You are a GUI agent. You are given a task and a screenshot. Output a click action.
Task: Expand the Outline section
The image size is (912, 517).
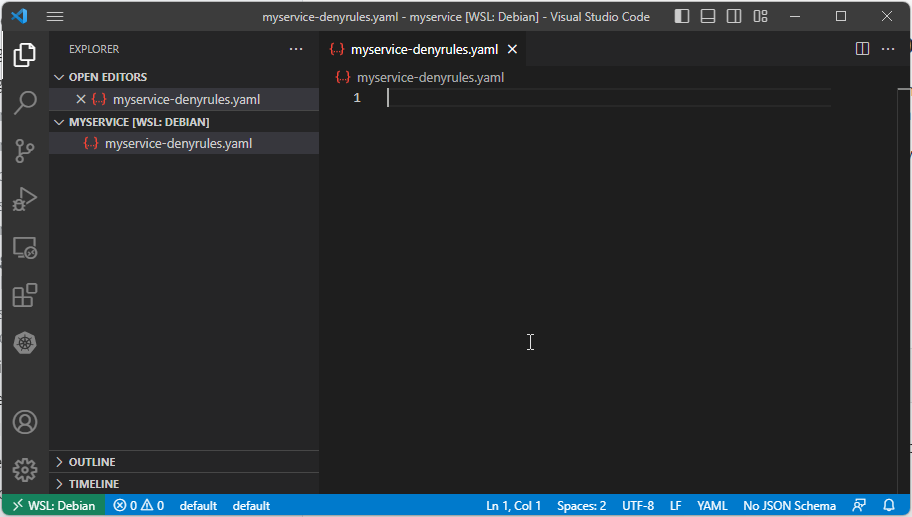pos(91,462)
